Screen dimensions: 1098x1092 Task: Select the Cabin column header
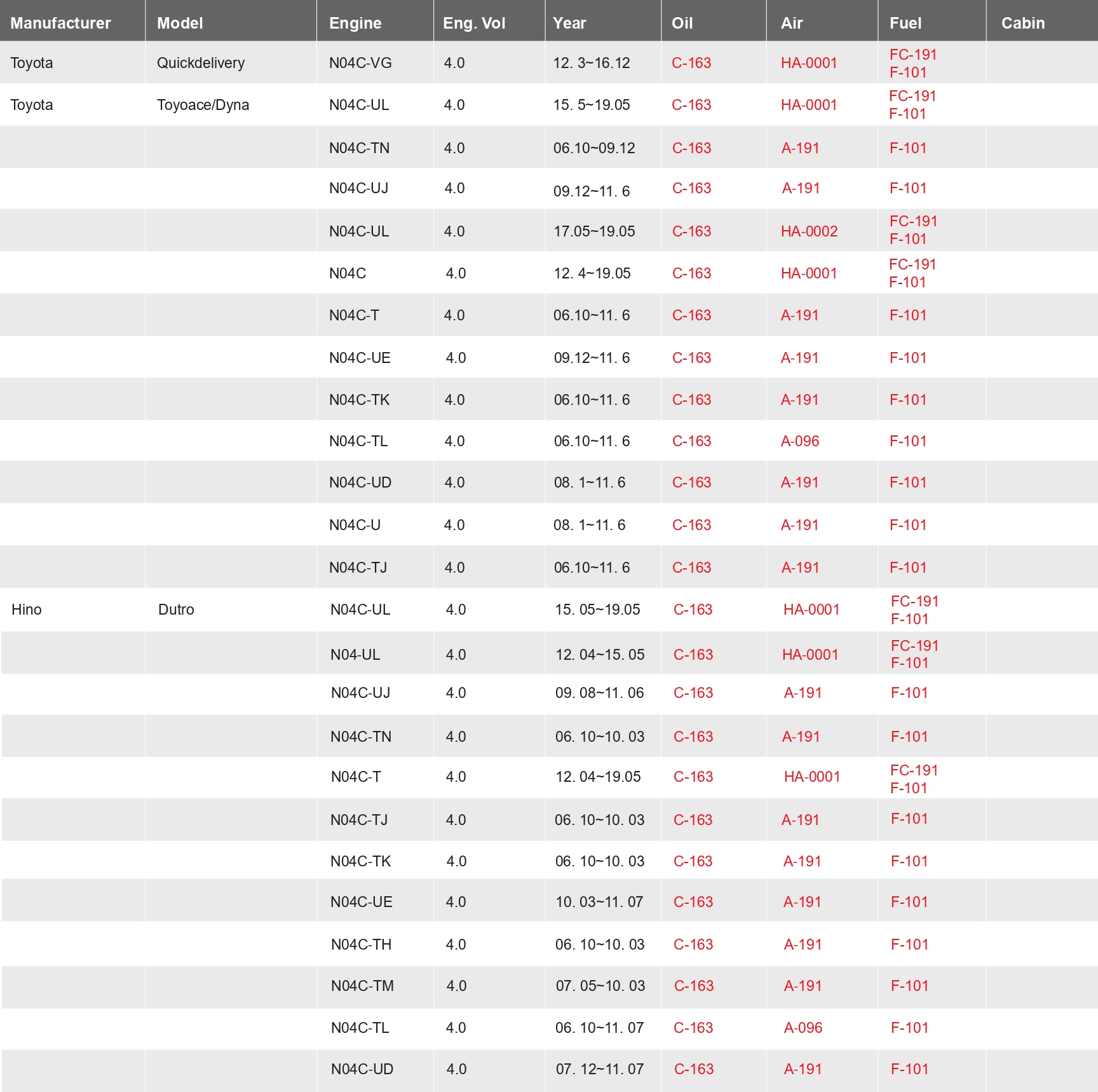(1023, 23)
